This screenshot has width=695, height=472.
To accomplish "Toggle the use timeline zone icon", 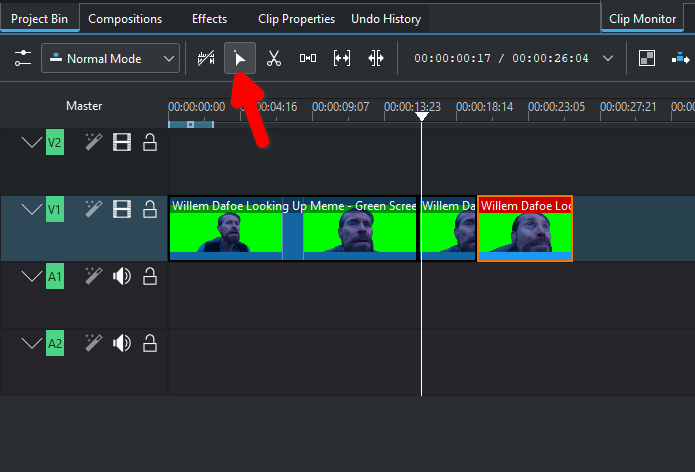I will coord(206,58).
